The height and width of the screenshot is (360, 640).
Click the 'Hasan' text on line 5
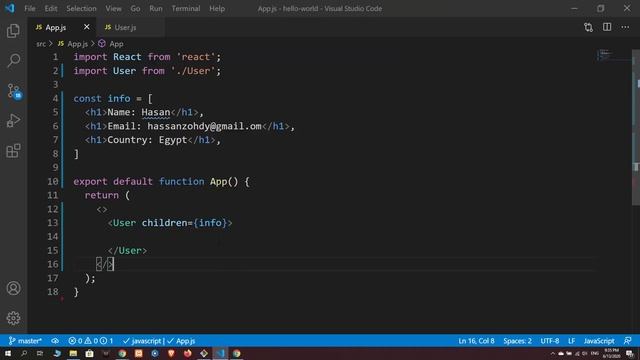point(156,112)
